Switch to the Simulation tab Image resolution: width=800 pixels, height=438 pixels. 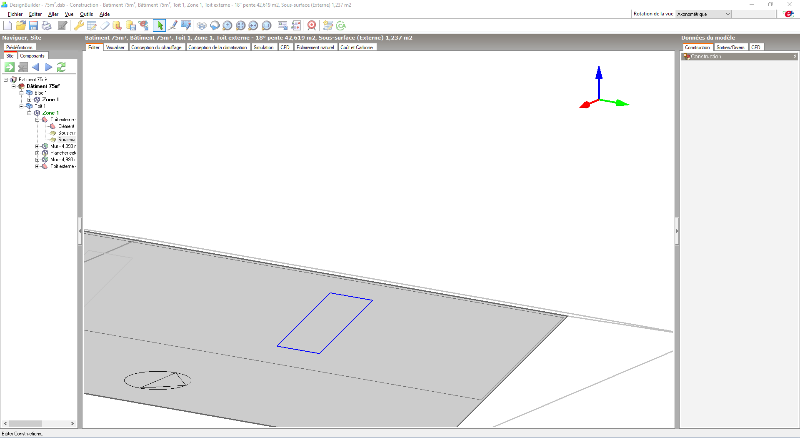264,47
